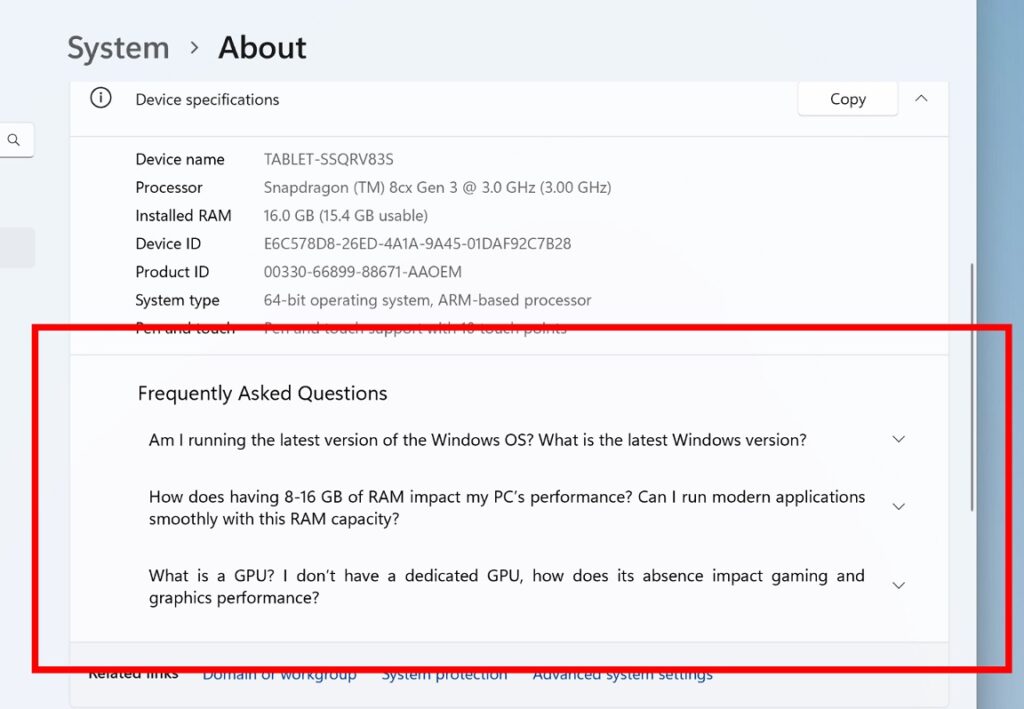Open Search from the left sidebar
1024x709 pixels.
pyautogui.click(x=14, y=140)
